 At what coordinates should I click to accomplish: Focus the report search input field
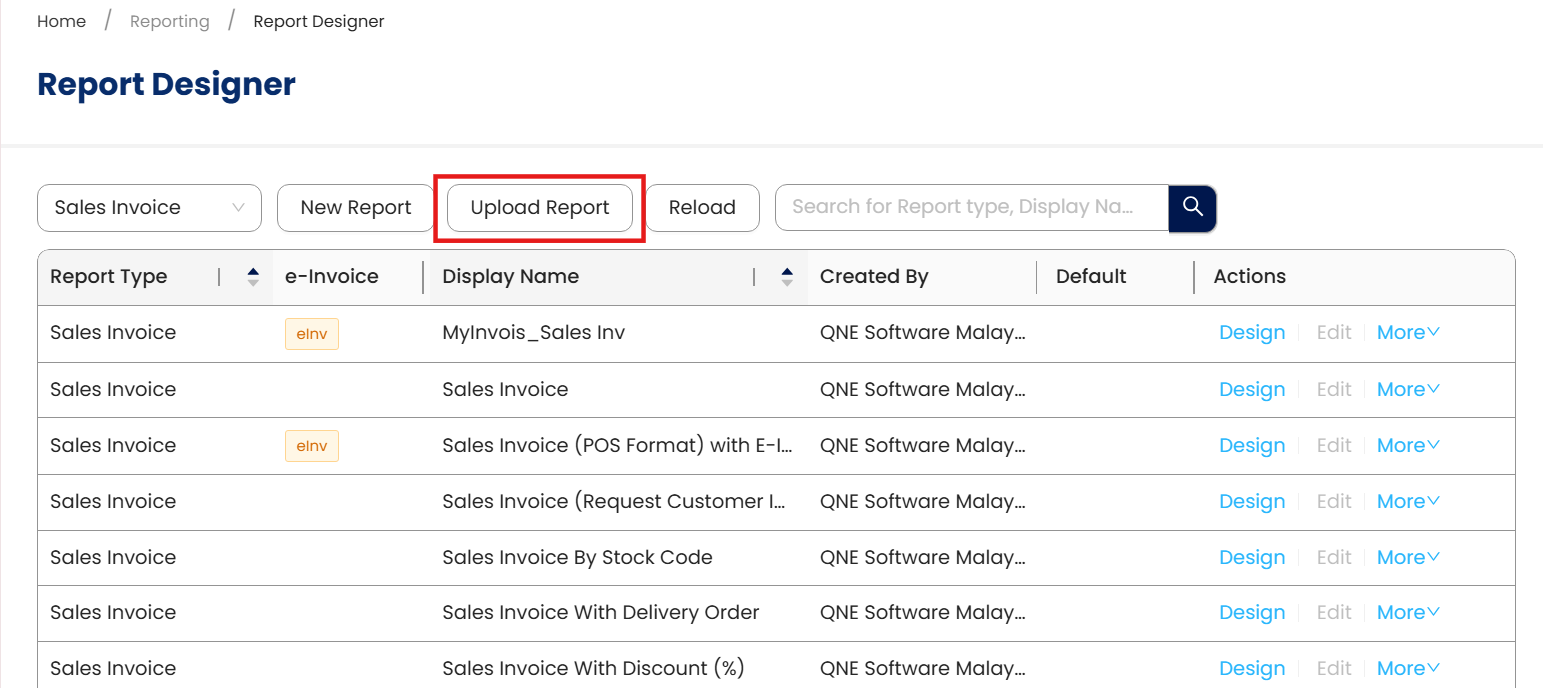point(970,208)
